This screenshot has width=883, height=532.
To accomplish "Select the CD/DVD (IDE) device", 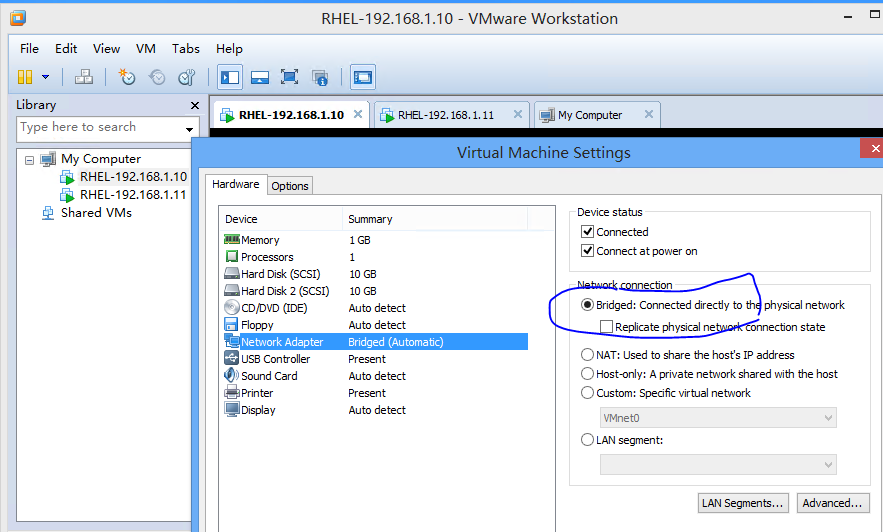I will click(x=376, y=308).
